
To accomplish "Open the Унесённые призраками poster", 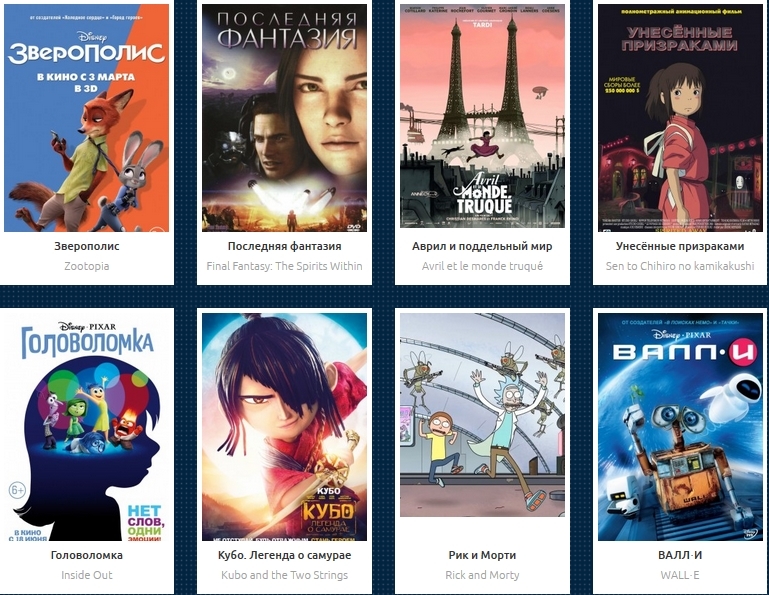I will tap(680, 118).
